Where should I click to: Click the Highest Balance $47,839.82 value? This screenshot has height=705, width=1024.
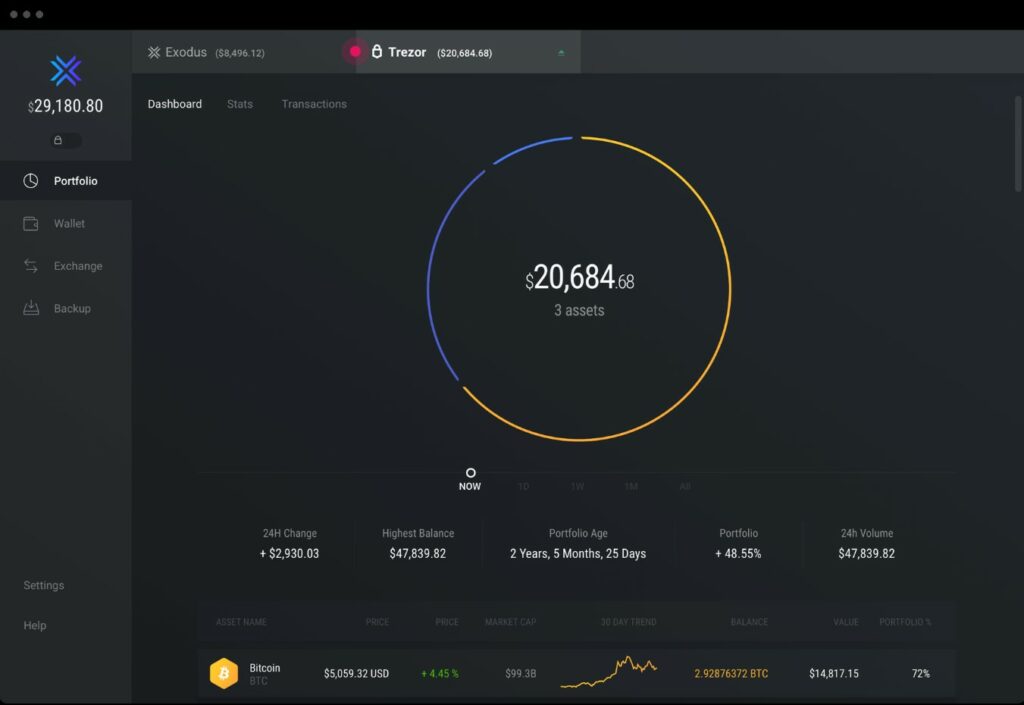418,554
